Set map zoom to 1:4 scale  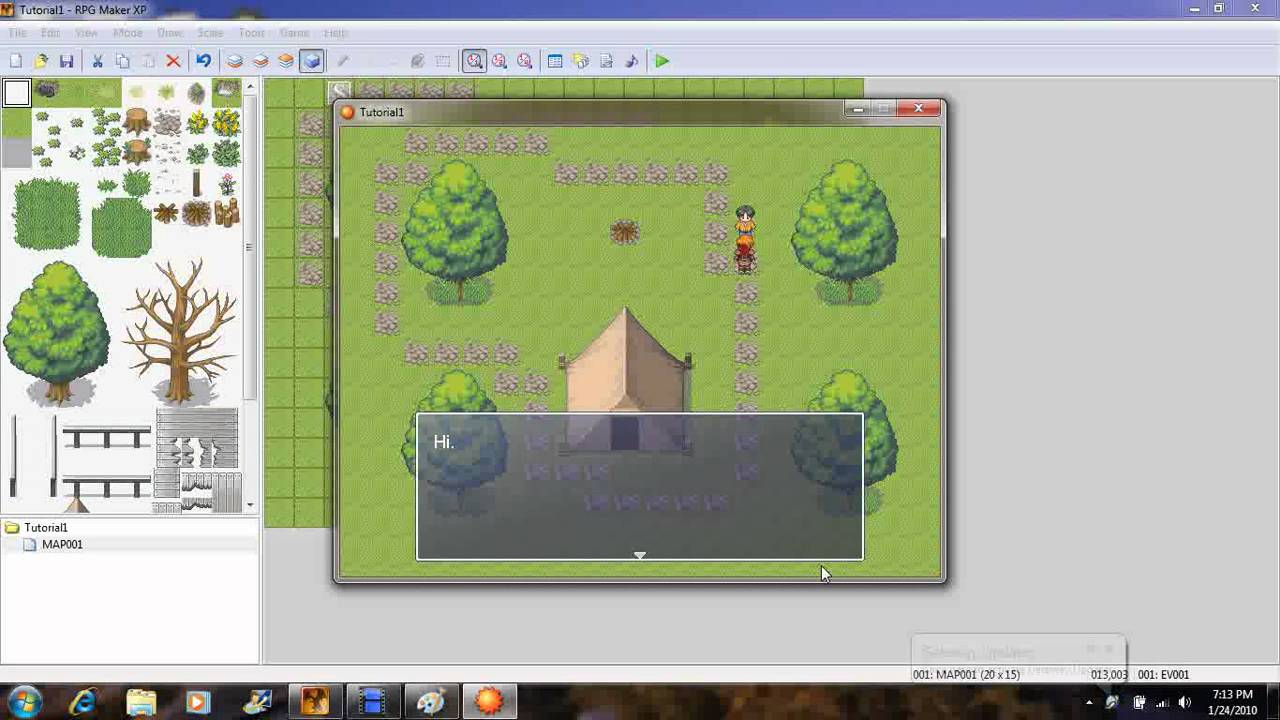pos(524,61)
